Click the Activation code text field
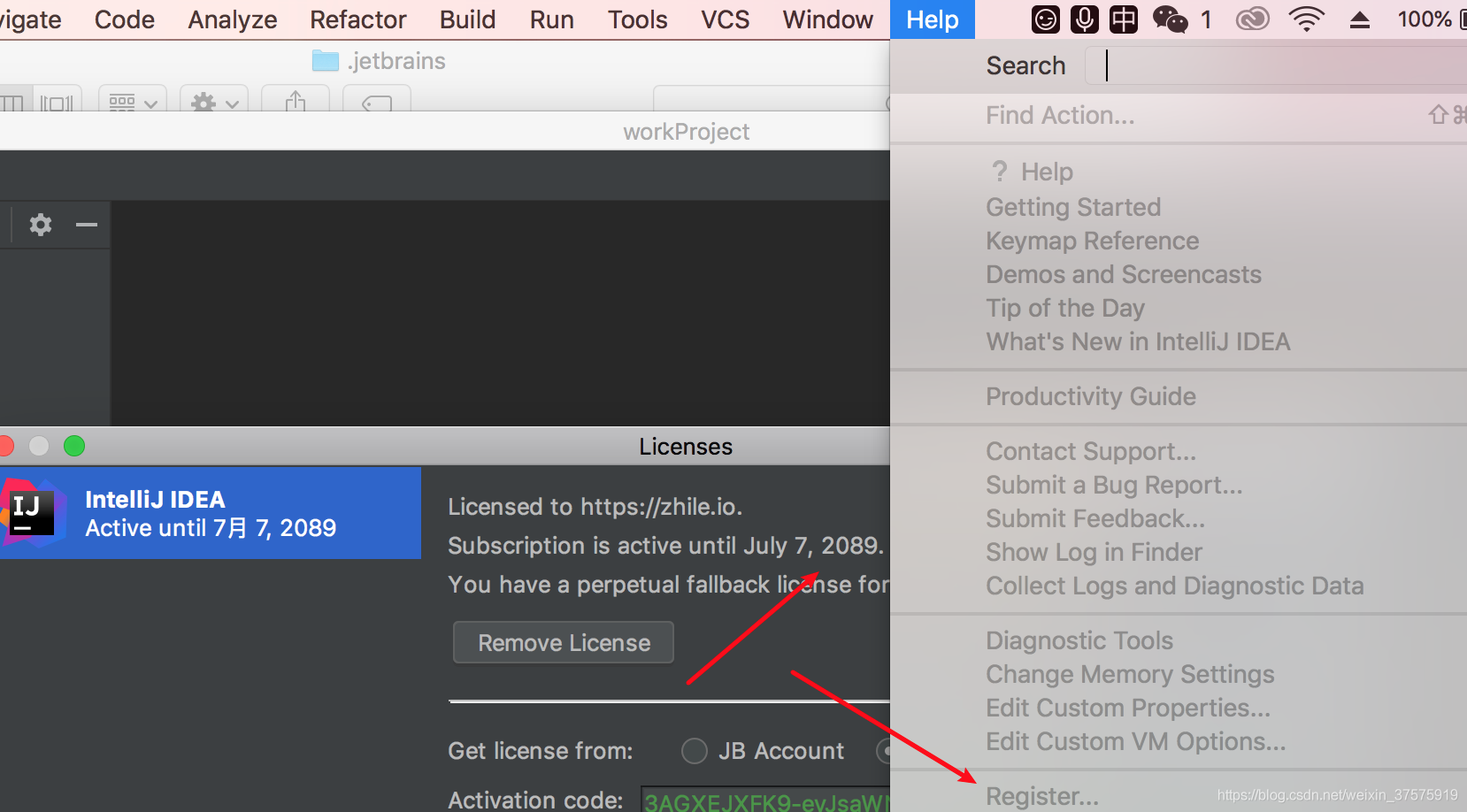Viewport: 1467px width, 812px height. 765,800
